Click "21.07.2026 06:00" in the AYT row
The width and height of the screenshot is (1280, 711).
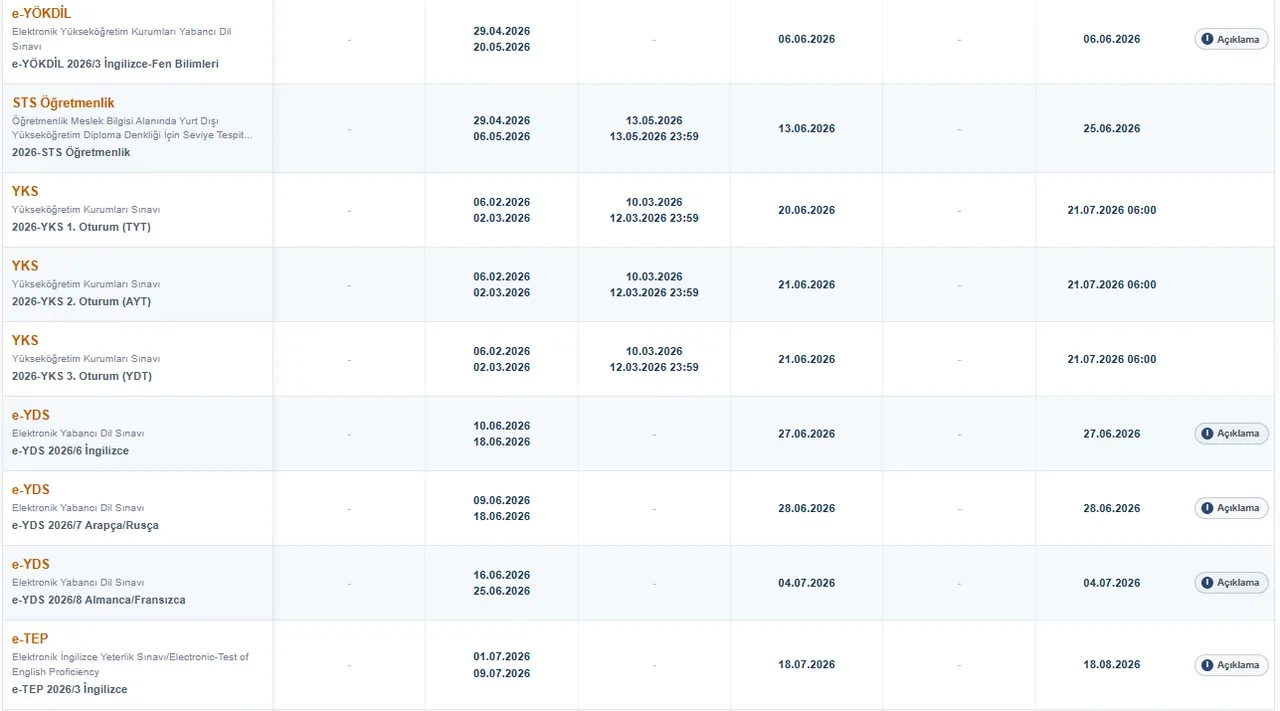click(1112, 285)
